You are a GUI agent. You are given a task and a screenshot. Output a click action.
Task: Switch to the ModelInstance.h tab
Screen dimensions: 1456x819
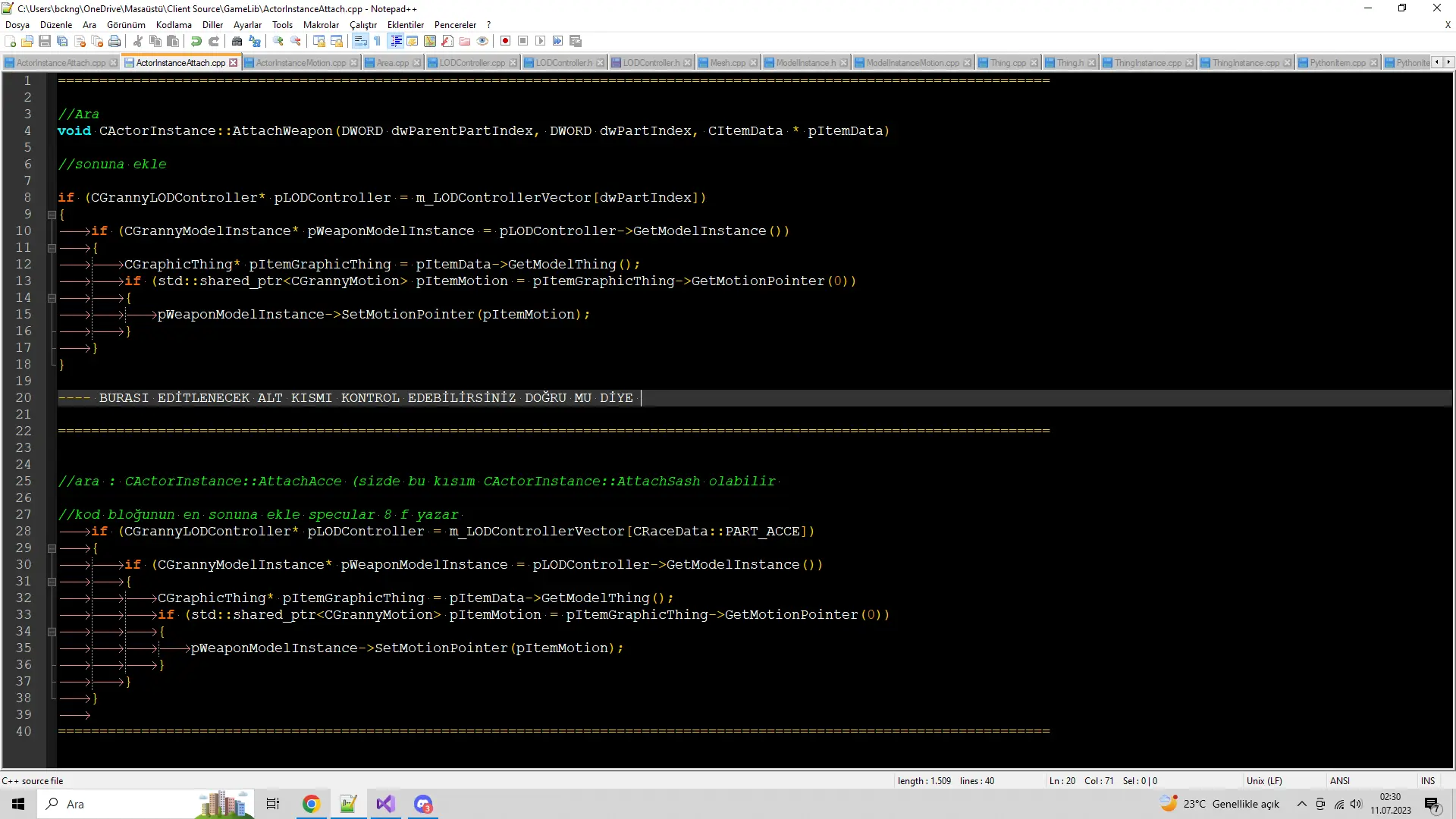[x=805, y=63]
